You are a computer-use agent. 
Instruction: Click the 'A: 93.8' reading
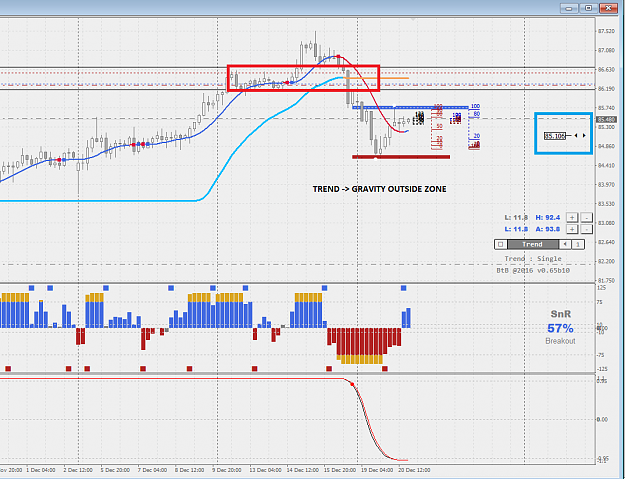(548, 229)
